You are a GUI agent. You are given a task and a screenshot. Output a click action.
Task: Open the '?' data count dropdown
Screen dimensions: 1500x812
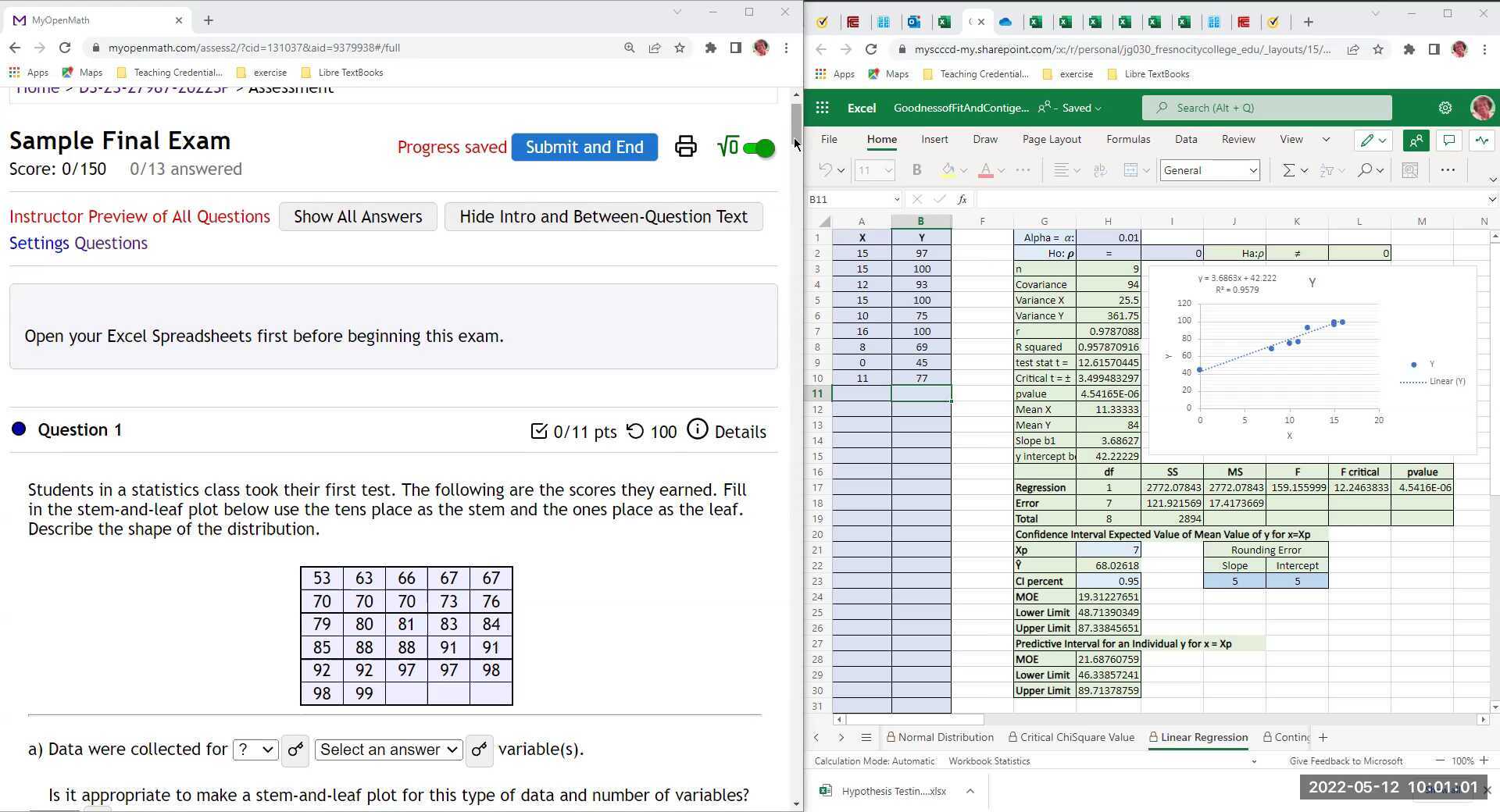[x=255, y=750]
